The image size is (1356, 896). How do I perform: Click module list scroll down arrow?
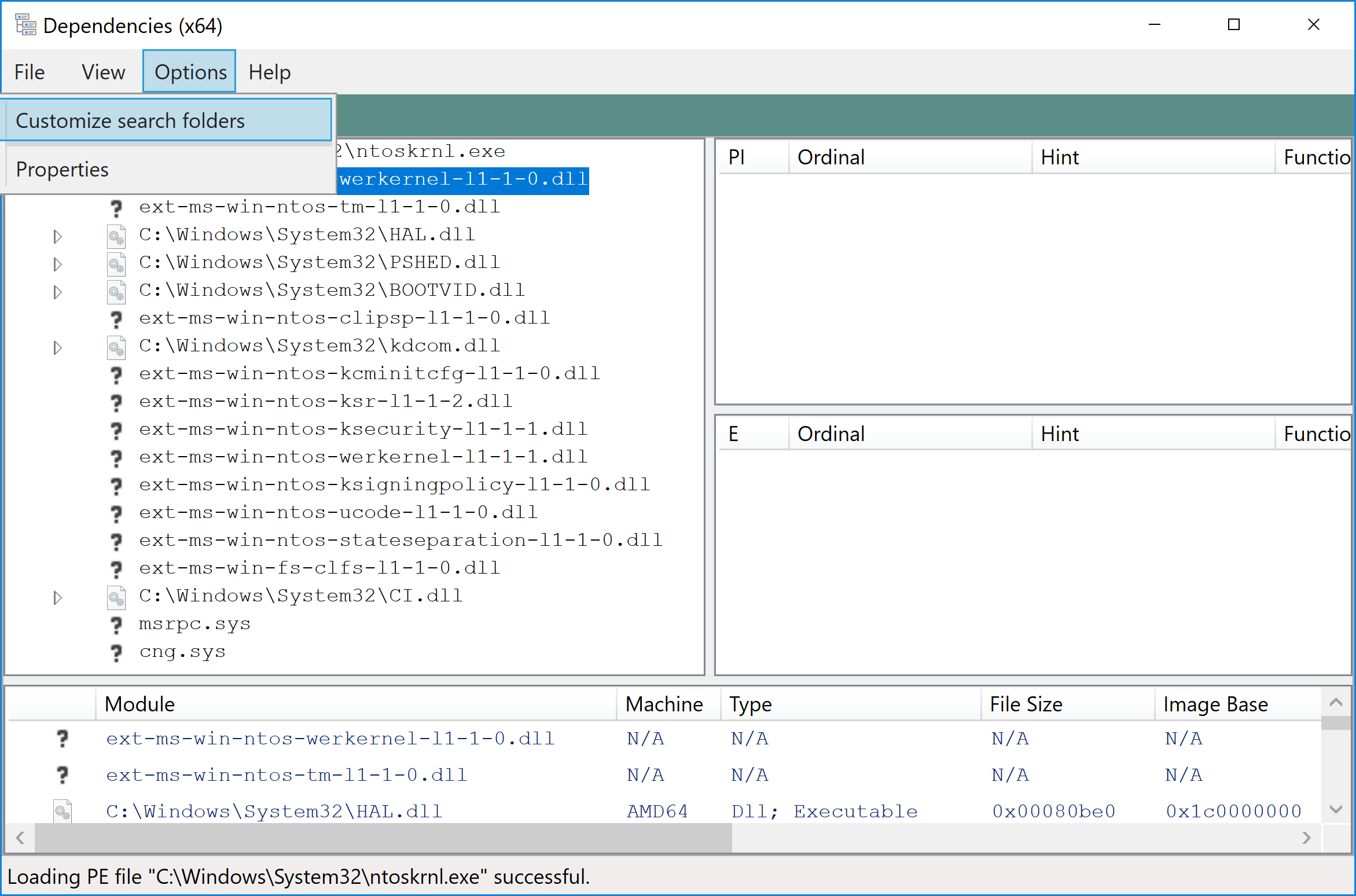(1336, 809)
